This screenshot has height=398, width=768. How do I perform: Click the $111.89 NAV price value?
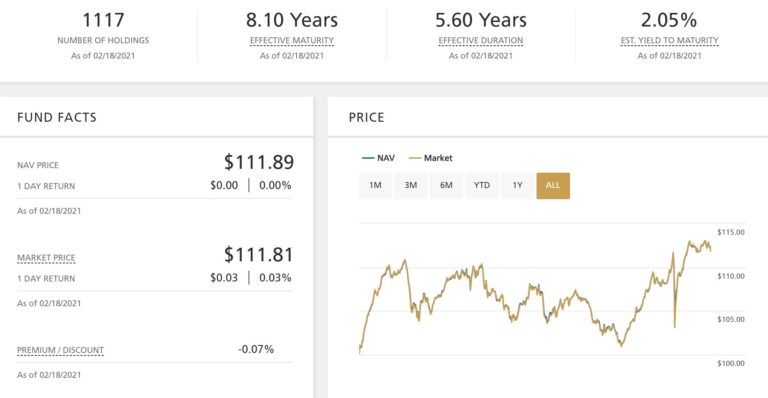(259, 162)
